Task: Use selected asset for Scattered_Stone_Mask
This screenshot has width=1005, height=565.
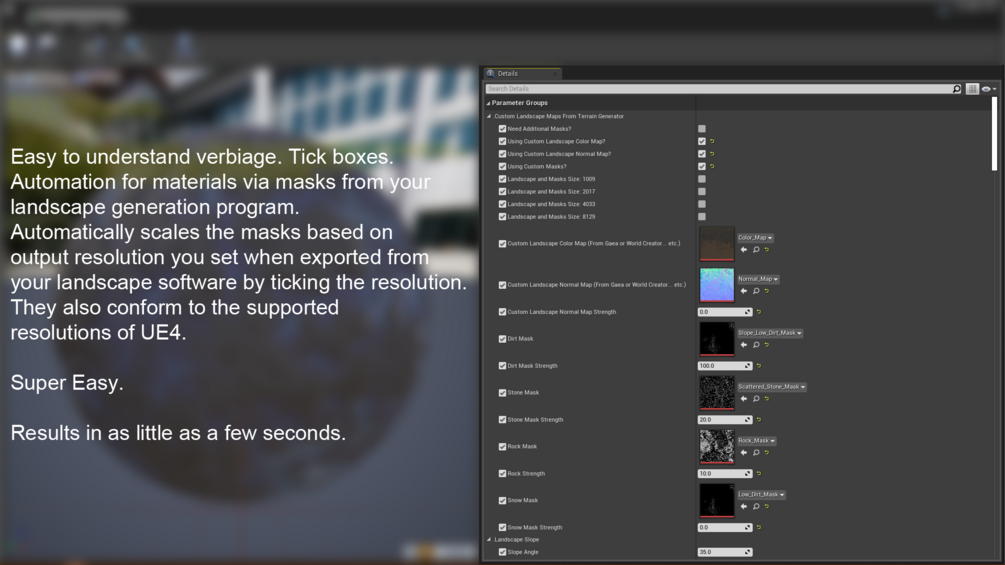Action: pos(743,398)
